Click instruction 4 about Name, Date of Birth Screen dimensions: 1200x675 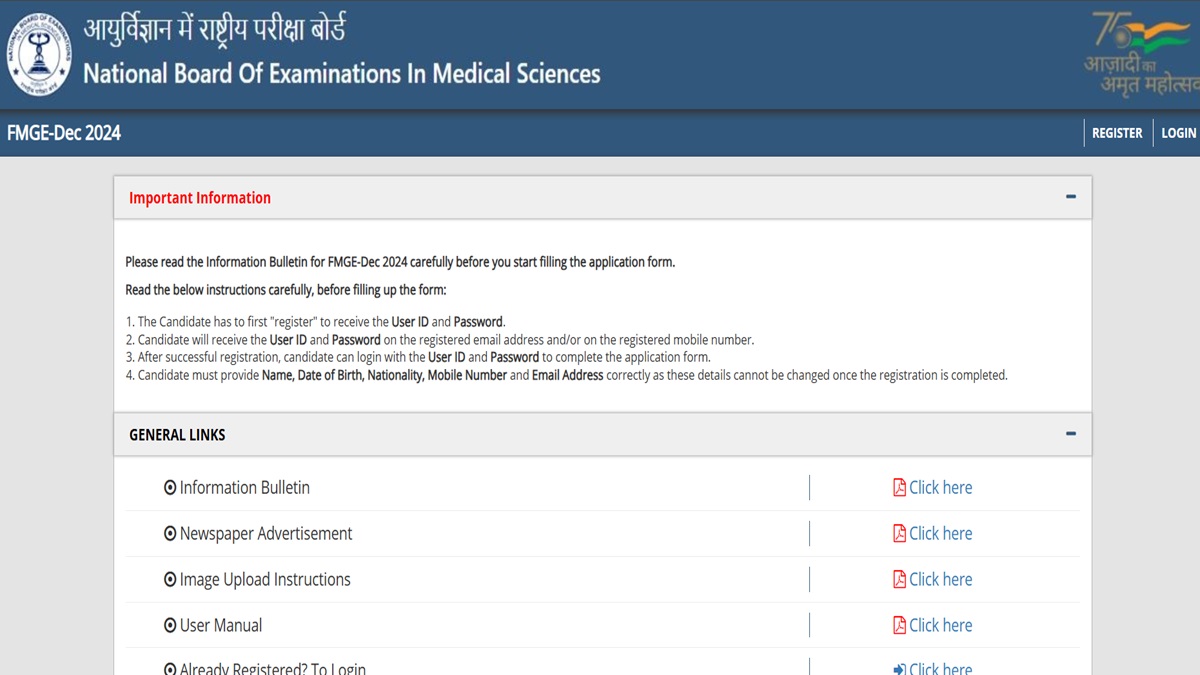tap(566, 375)
